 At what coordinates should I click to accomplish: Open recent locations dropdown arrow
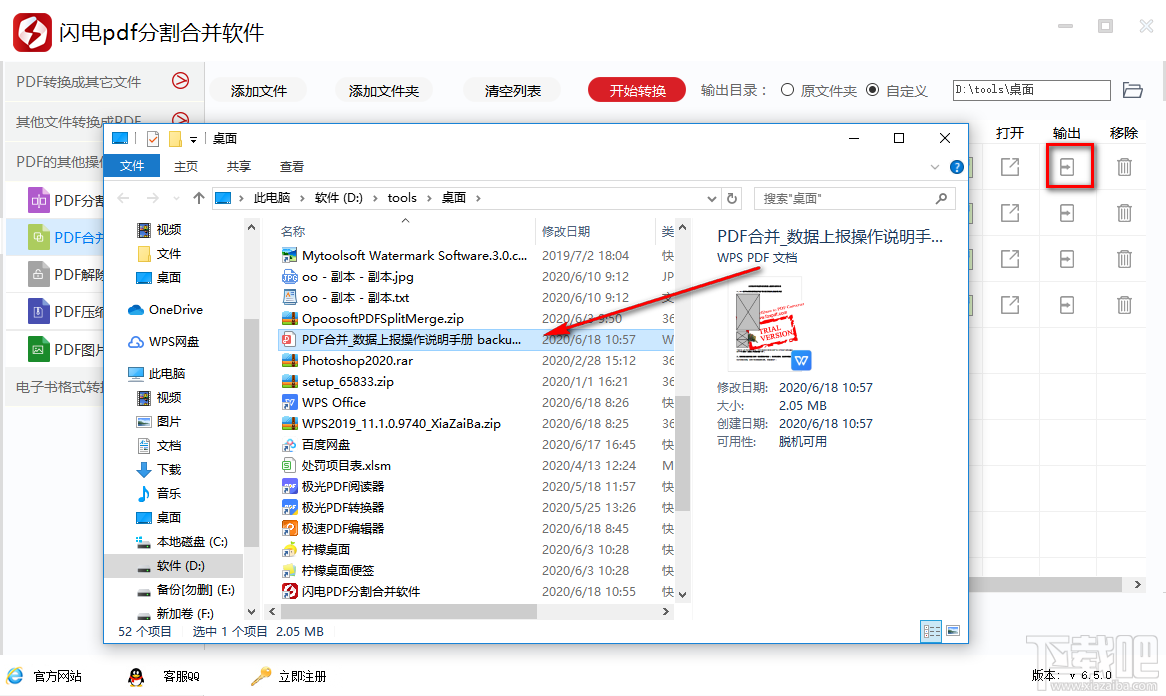click(176, 199)
